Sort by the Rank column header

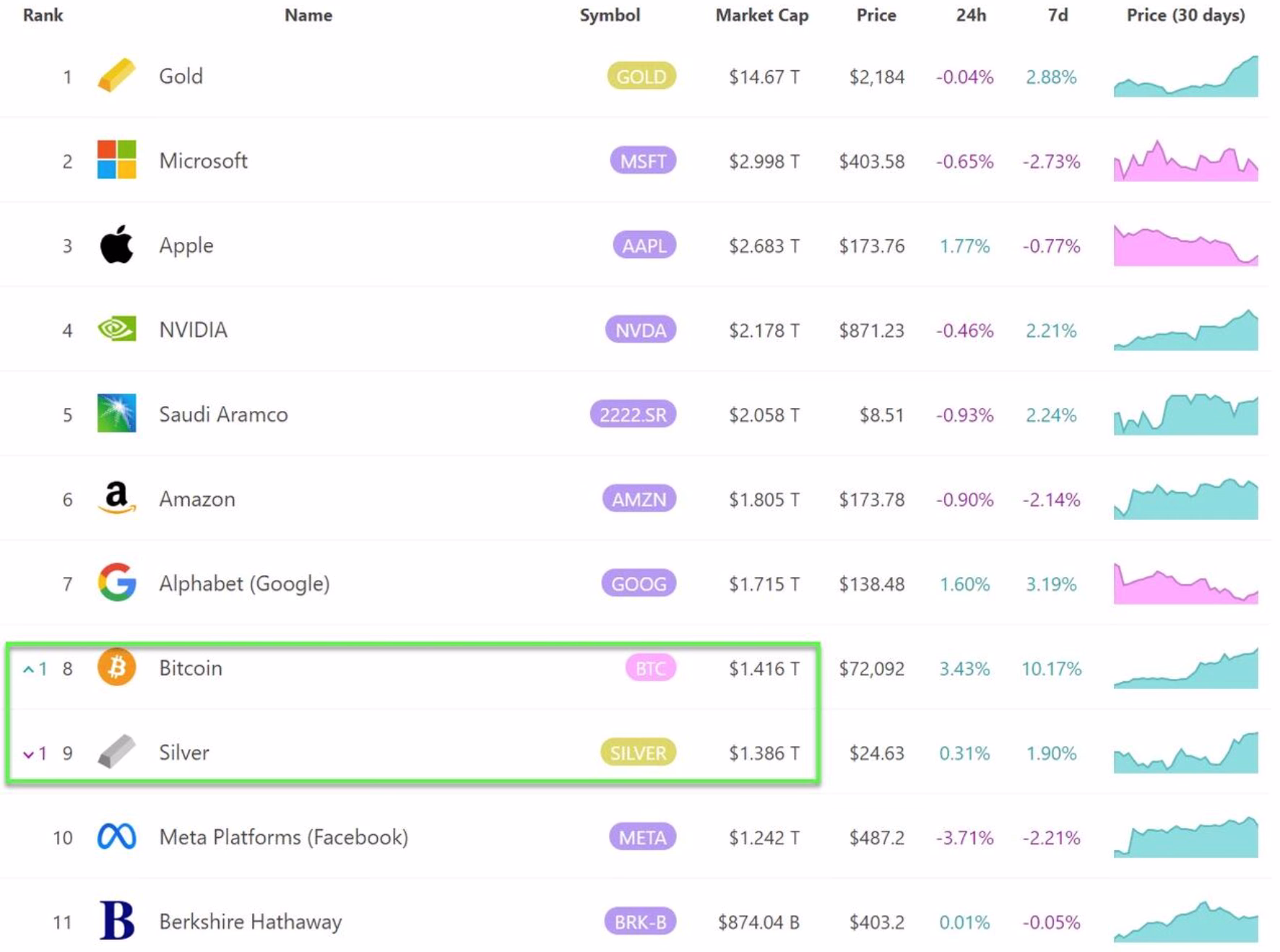(43, 15)
